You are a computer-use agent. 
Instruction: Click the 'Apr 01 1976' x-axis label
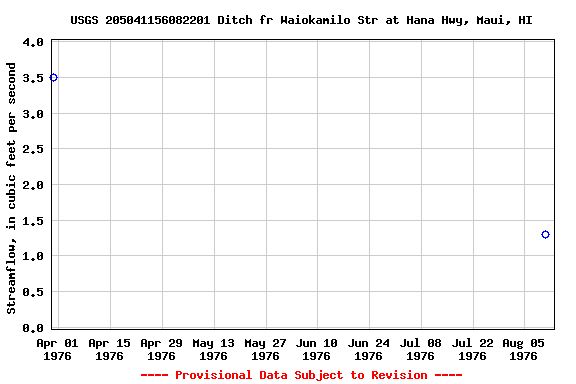click(57, 349)
